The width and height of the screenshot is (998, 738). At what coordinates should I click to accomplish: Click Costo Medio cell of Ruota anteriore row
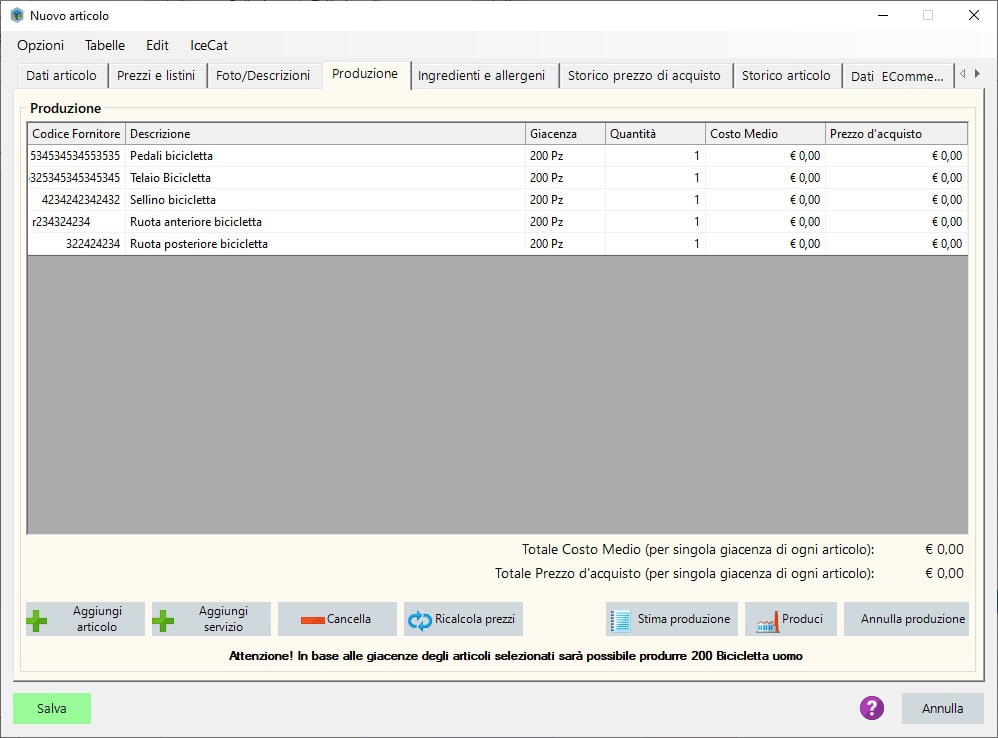point(766,221)
